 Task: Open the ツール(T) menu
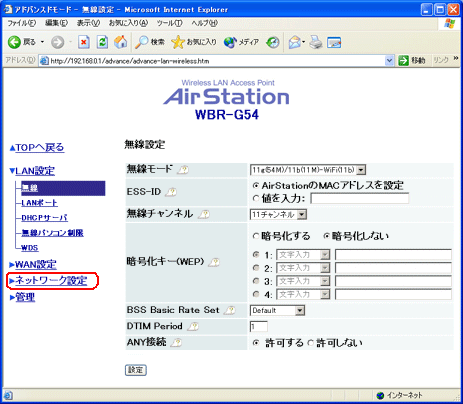tap(169, 23)
